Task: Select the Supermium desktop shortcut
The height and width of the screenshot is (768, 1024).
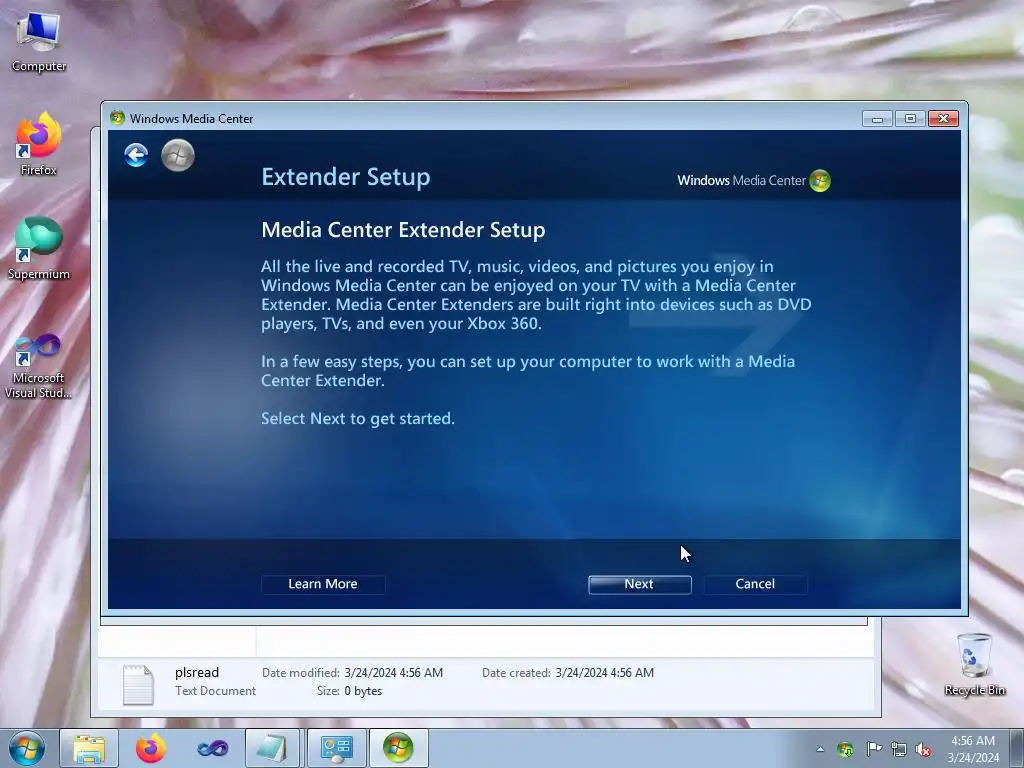Action: pos(39,248)
